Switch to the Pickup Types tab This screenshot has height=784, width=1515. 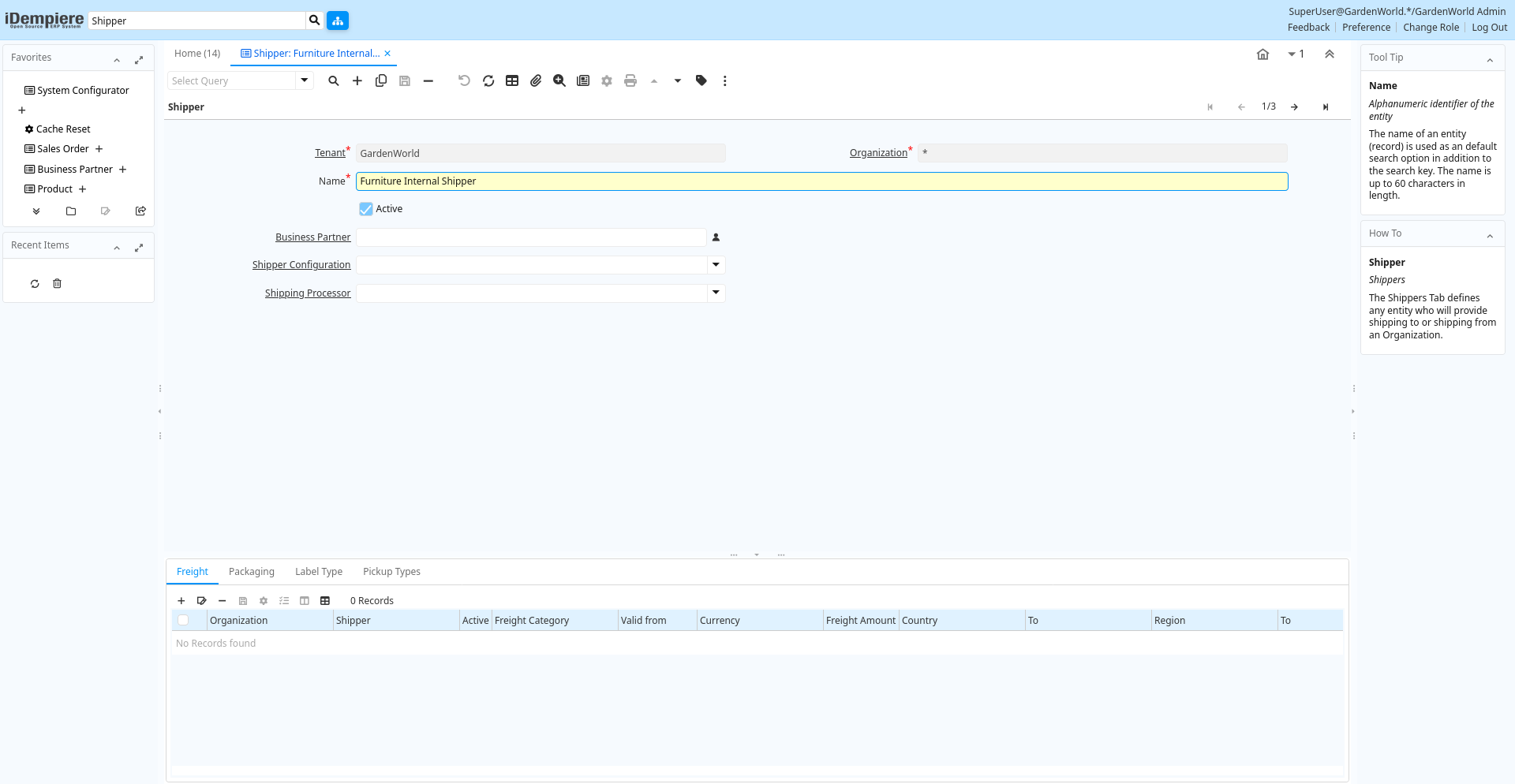(391, 572)
